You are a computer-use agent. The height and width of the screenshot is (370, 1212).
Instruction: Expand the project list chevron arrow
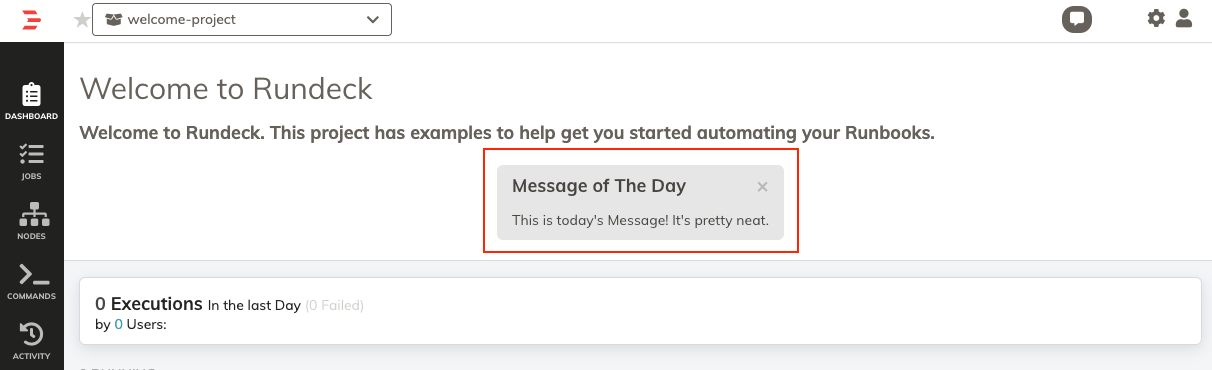point(373,19)
